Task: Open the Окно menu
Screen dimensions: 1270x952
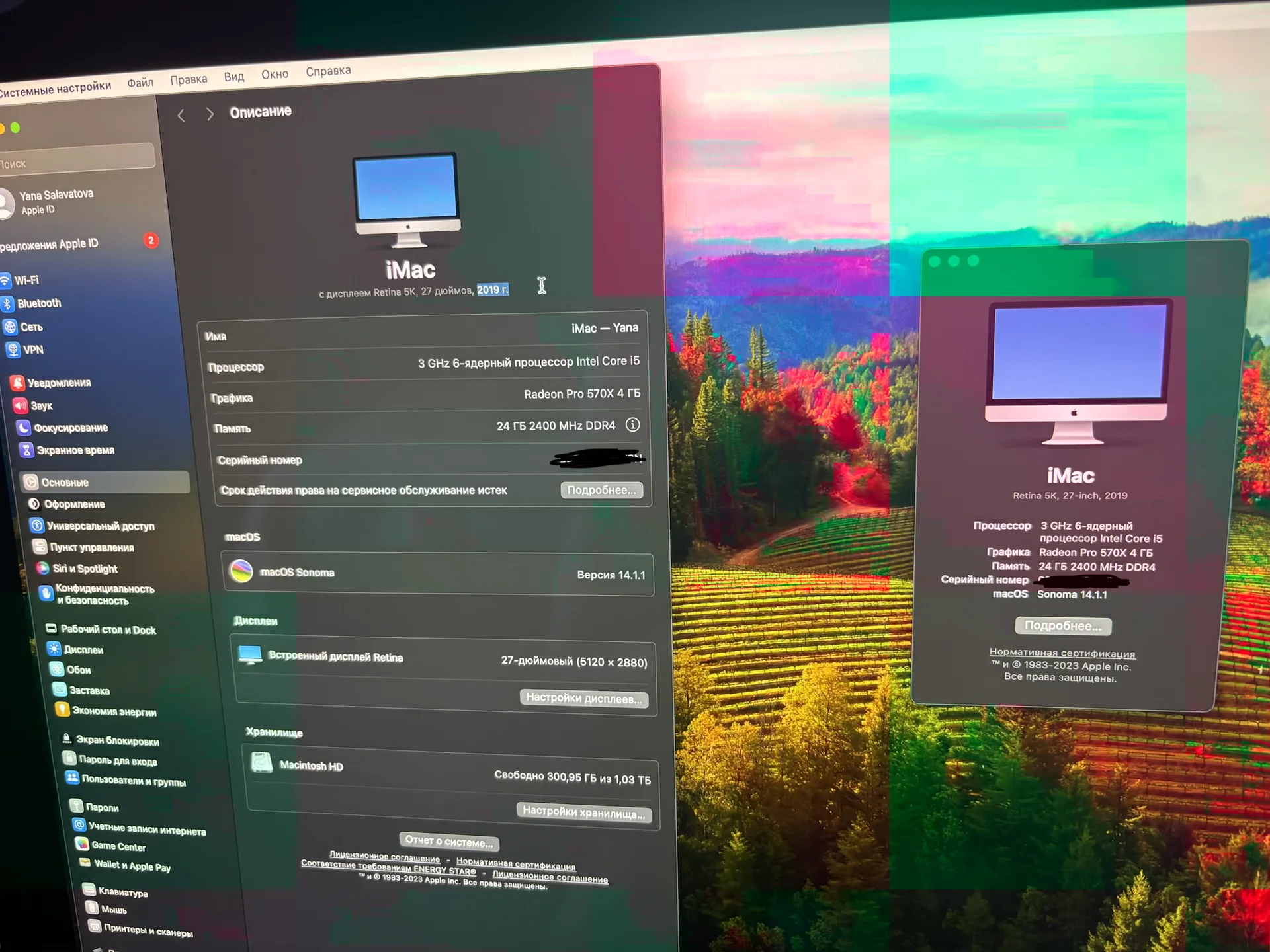Action: [275, 74]
